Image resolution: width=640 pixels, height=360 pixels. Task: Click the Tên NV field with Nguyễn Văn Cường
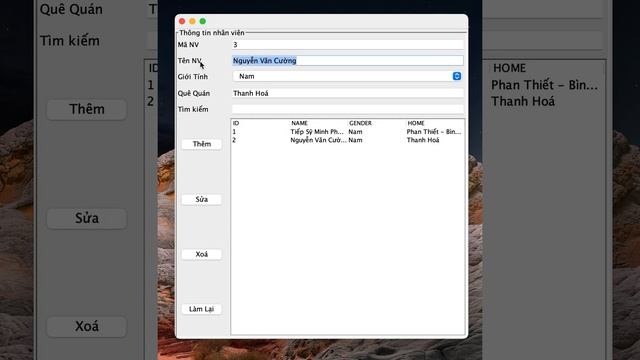[348, 60]
